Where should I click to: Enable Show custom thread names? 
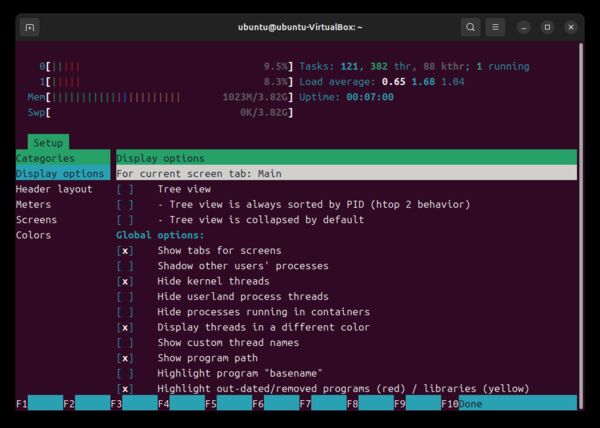[125, 343]
